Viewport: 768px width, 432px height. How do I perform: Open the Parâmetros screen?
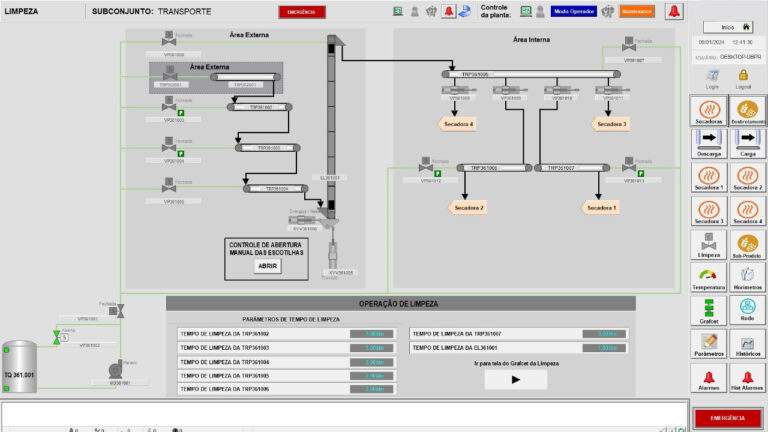pyautogui.click(x=709, y=344)
